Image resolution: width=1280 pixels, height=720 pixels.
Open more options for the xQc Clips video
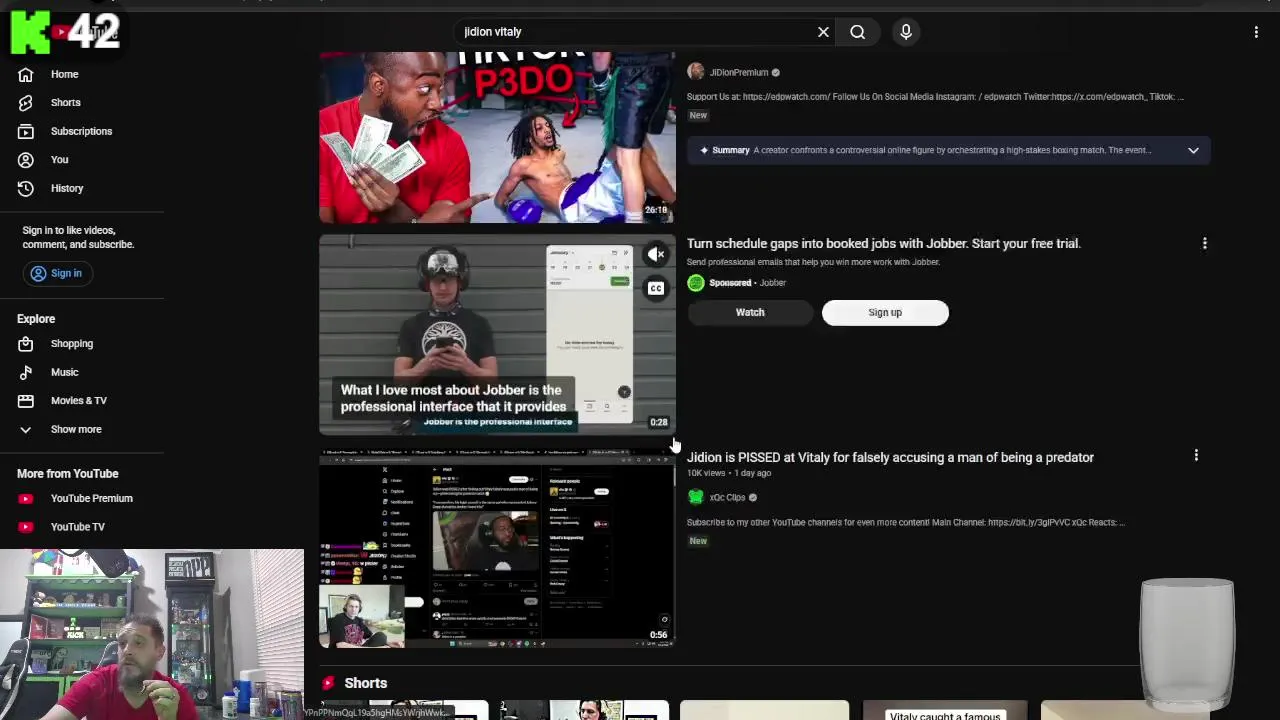[x=1196, y=456]
